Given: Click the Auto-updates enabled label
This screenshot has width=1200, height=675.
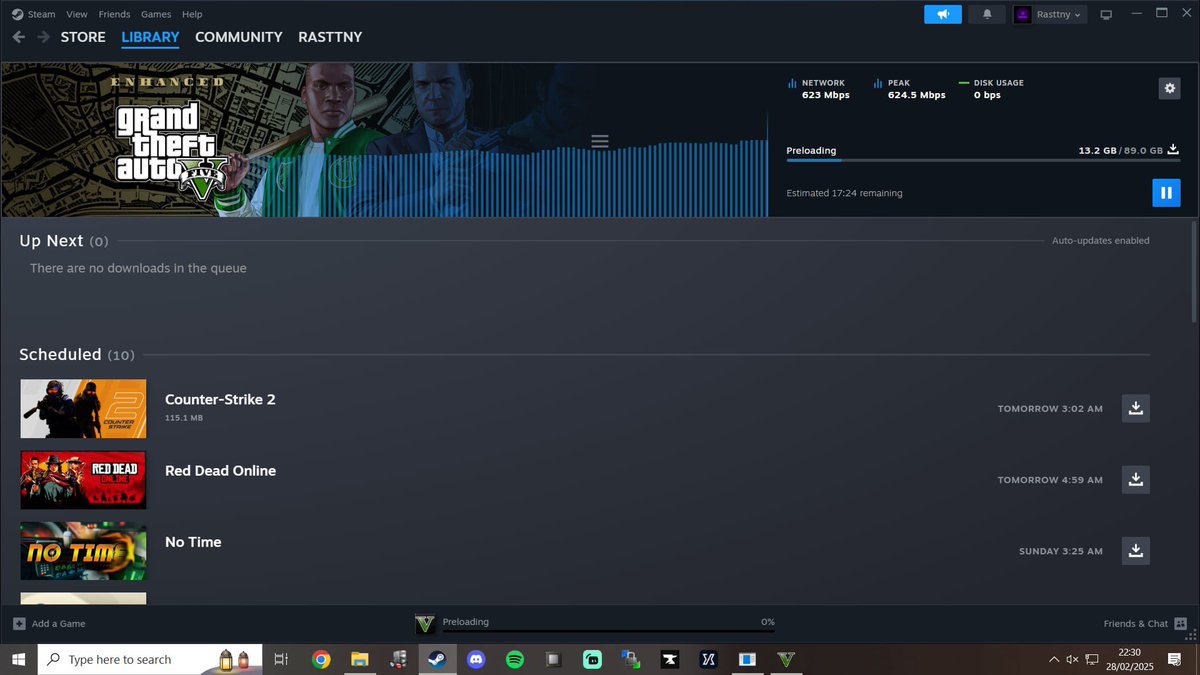Looking at the screenshot, I should coord(1100,241).
